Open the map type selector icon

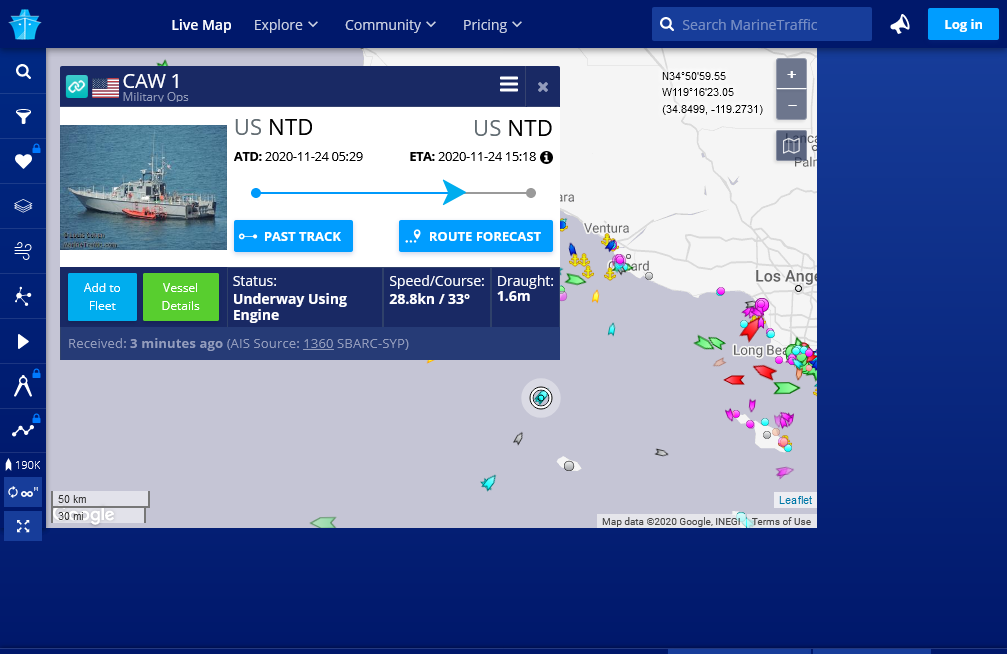[791, 145]
